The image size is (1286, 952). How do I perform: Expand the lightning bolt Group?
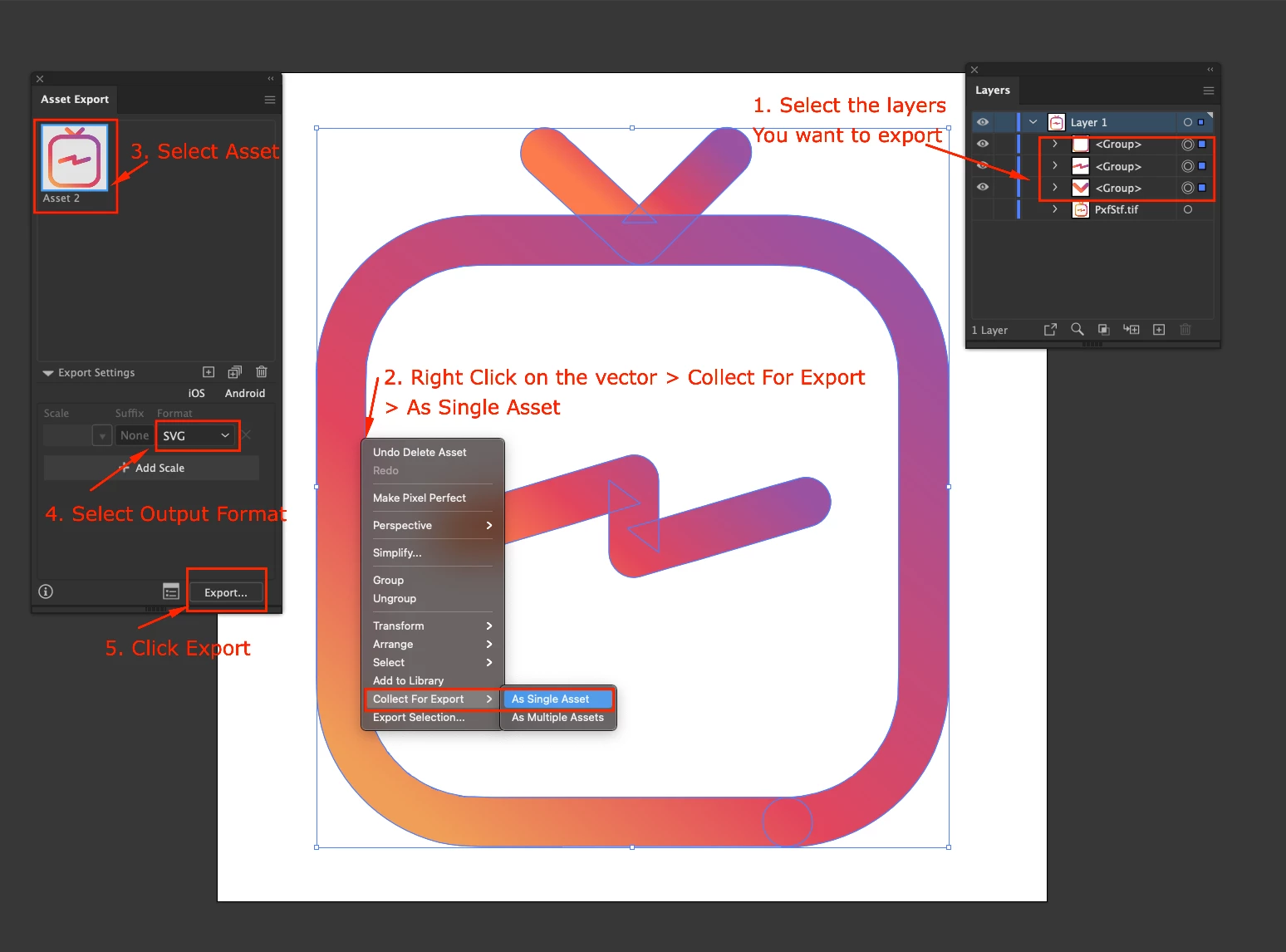1055,166
